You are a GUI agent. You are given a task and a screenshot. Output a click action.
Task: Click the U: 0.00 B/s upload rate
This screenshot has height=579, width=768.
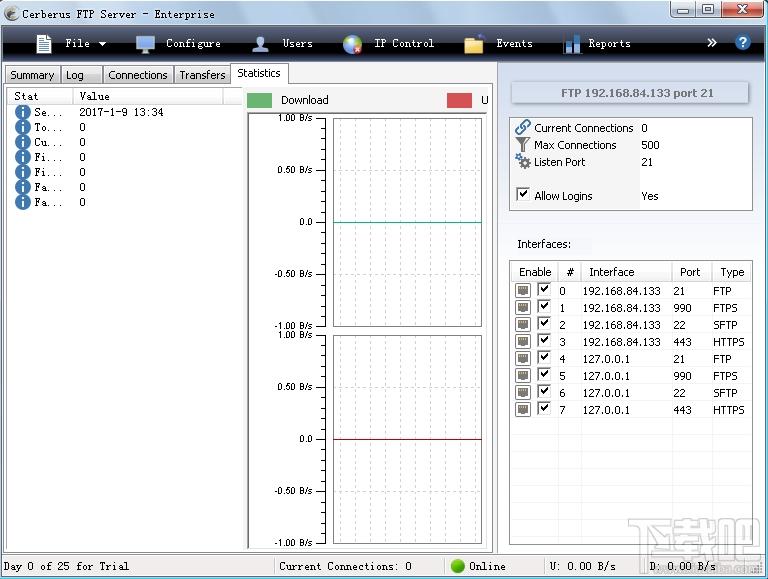coord(582,566)
